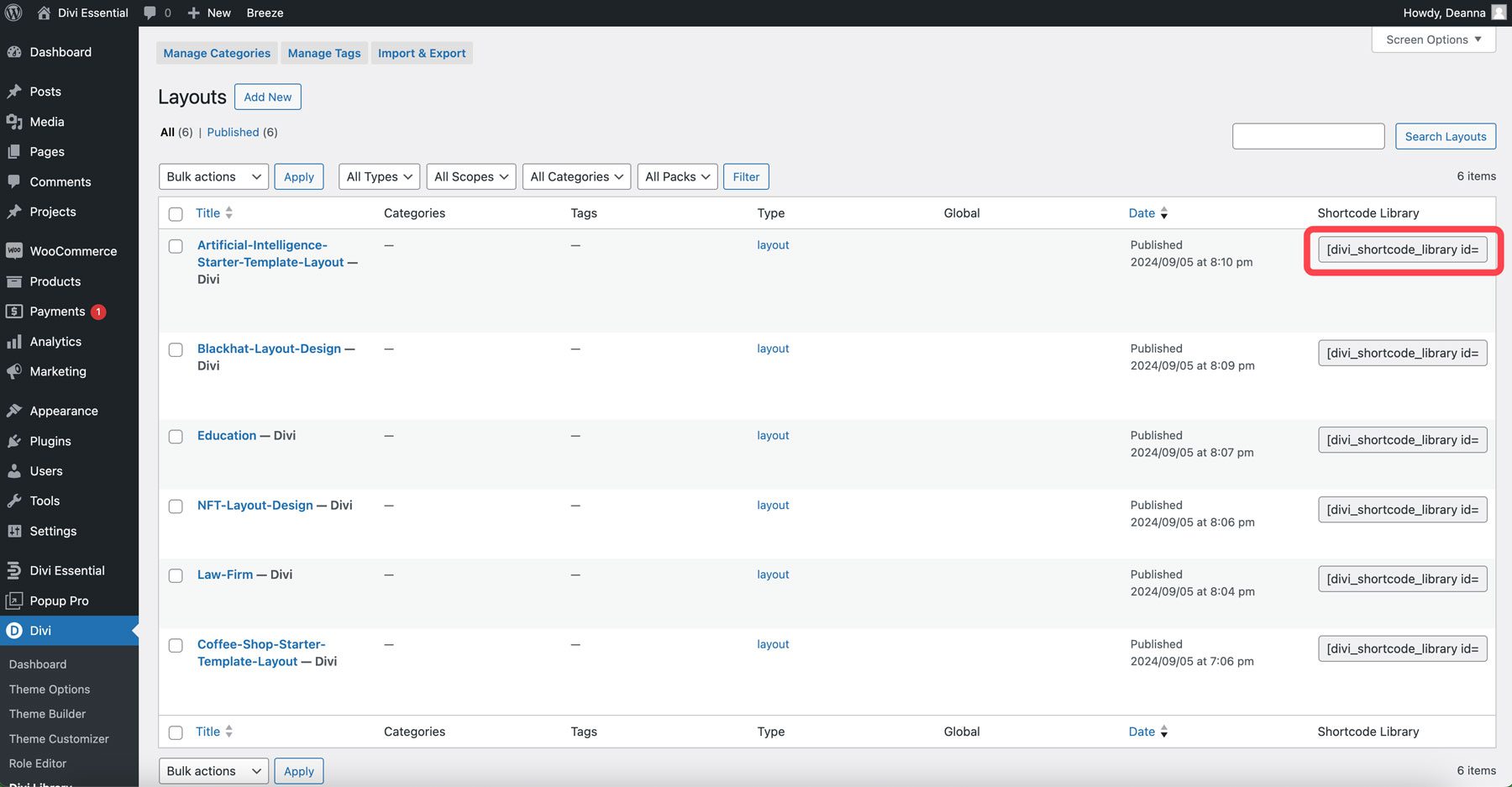1512x787 pixels.
Task: Check the select-all checkbox in table header
Action: pyautogui.click(x=176, y=213)
